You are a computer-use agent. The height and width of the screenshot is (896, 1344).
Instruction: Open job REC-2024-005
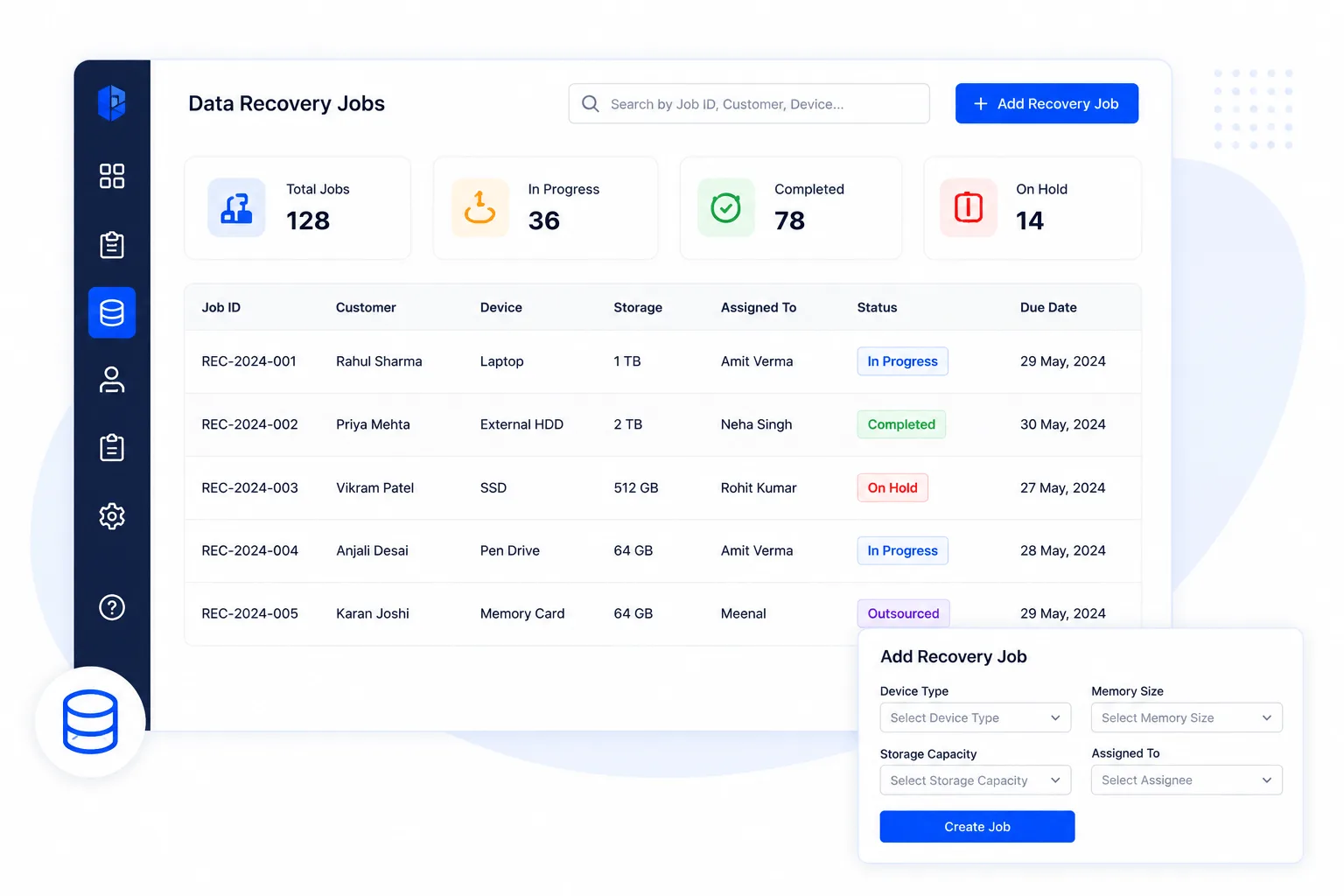click(x=250, y=613)
